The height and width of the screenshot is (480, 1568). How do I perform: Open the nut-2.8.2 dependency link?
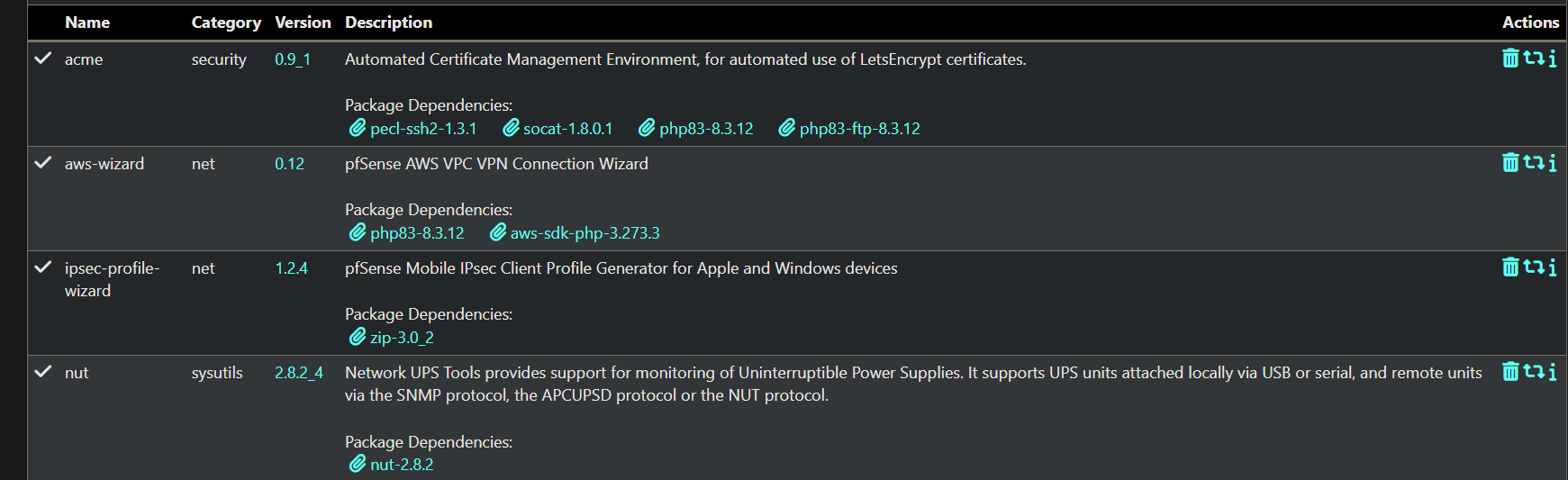(392, 465)
